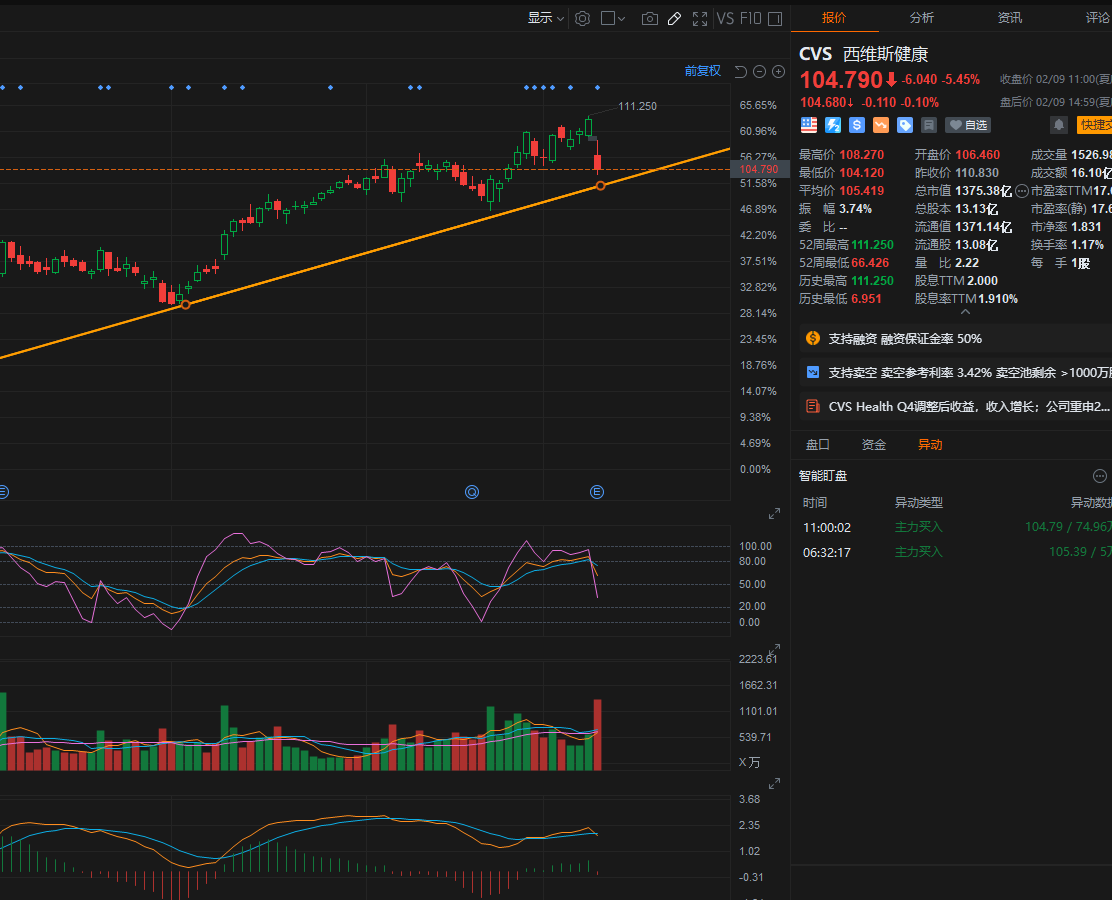
Task: Switch to 资金 capital flow tab
Action: (x=874, y=445)
